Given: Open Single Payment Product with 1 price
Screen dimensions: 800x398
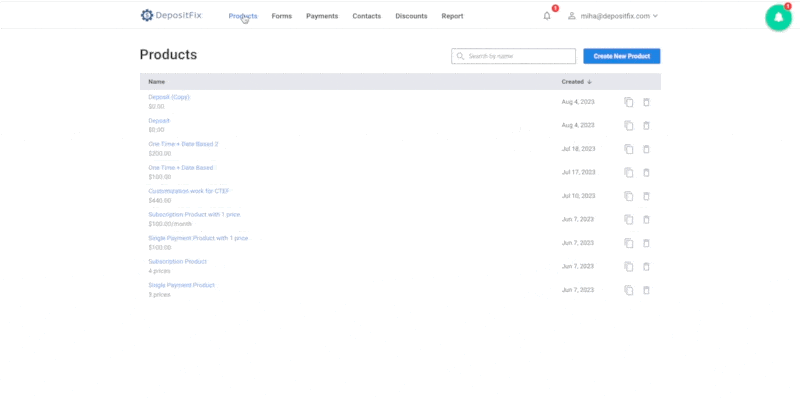Looking at the screenshot, I should pos(198,238).
